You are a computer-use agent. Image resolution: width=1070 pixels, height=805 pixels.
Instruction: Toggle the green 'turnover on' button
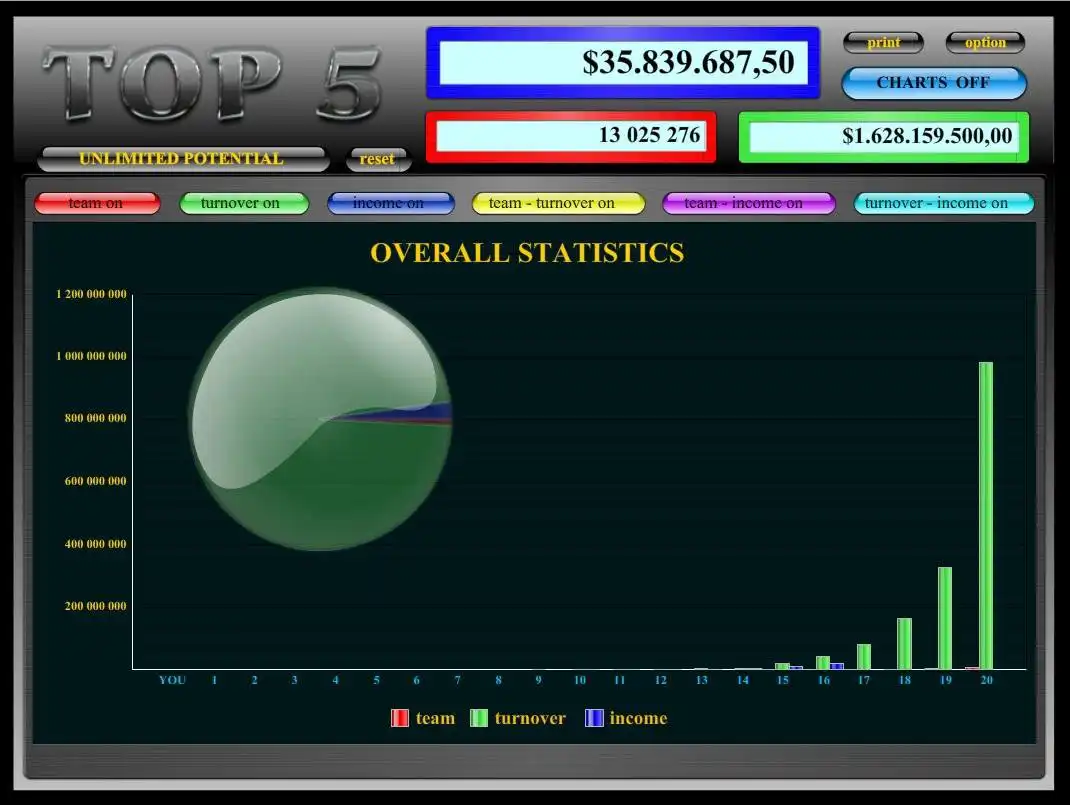(244, 203)
